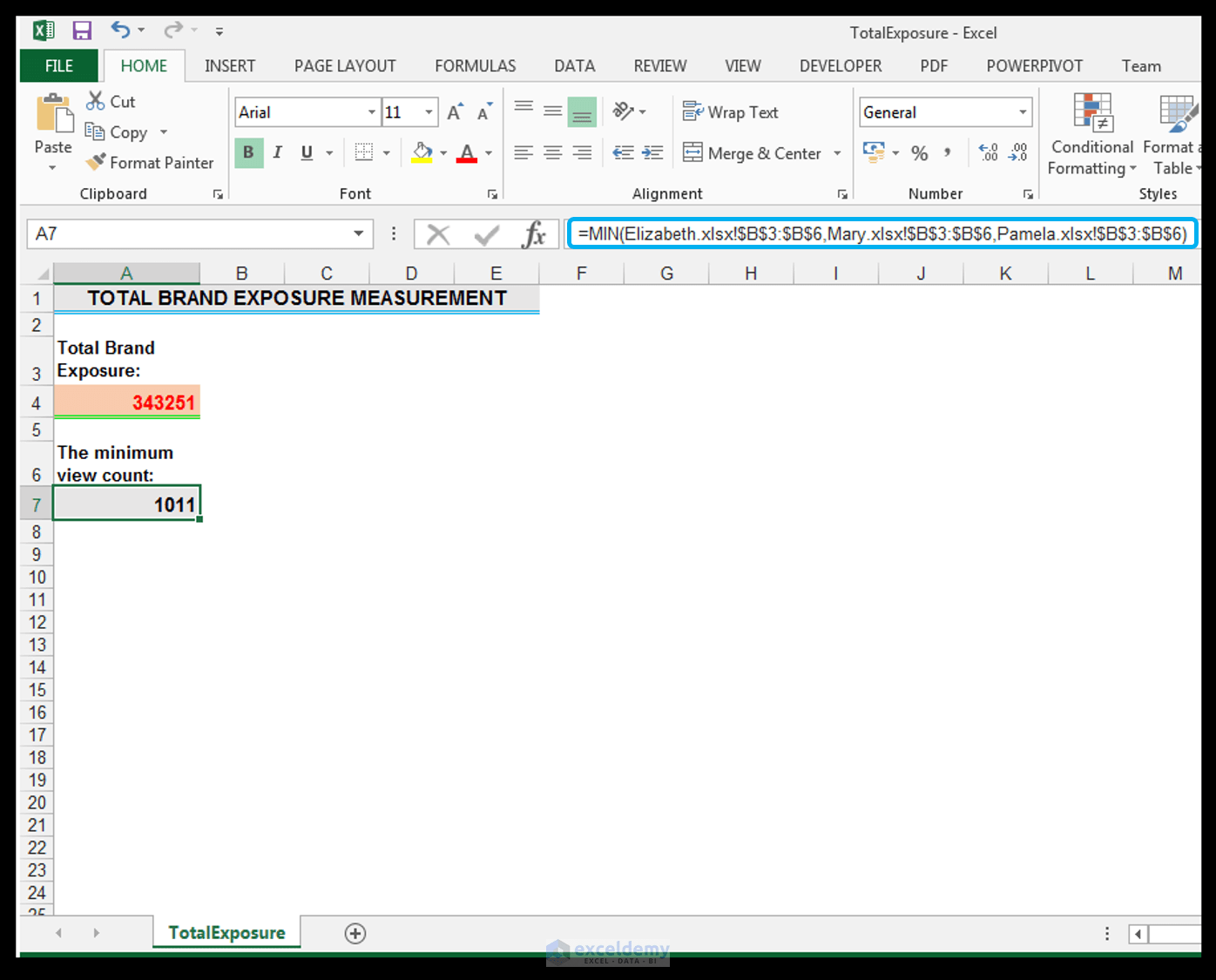Activate the Format Painter

pyautogui.click(x=96, y=162)
